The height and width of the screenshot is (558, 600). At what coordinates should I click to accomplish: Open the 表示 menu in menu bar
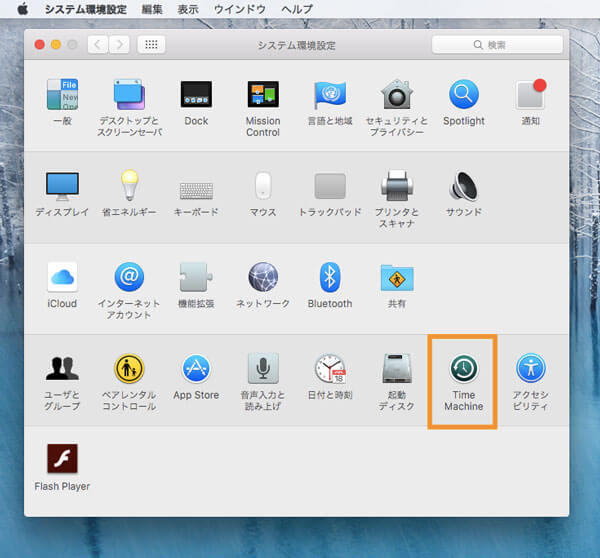(x=188, y=9)
